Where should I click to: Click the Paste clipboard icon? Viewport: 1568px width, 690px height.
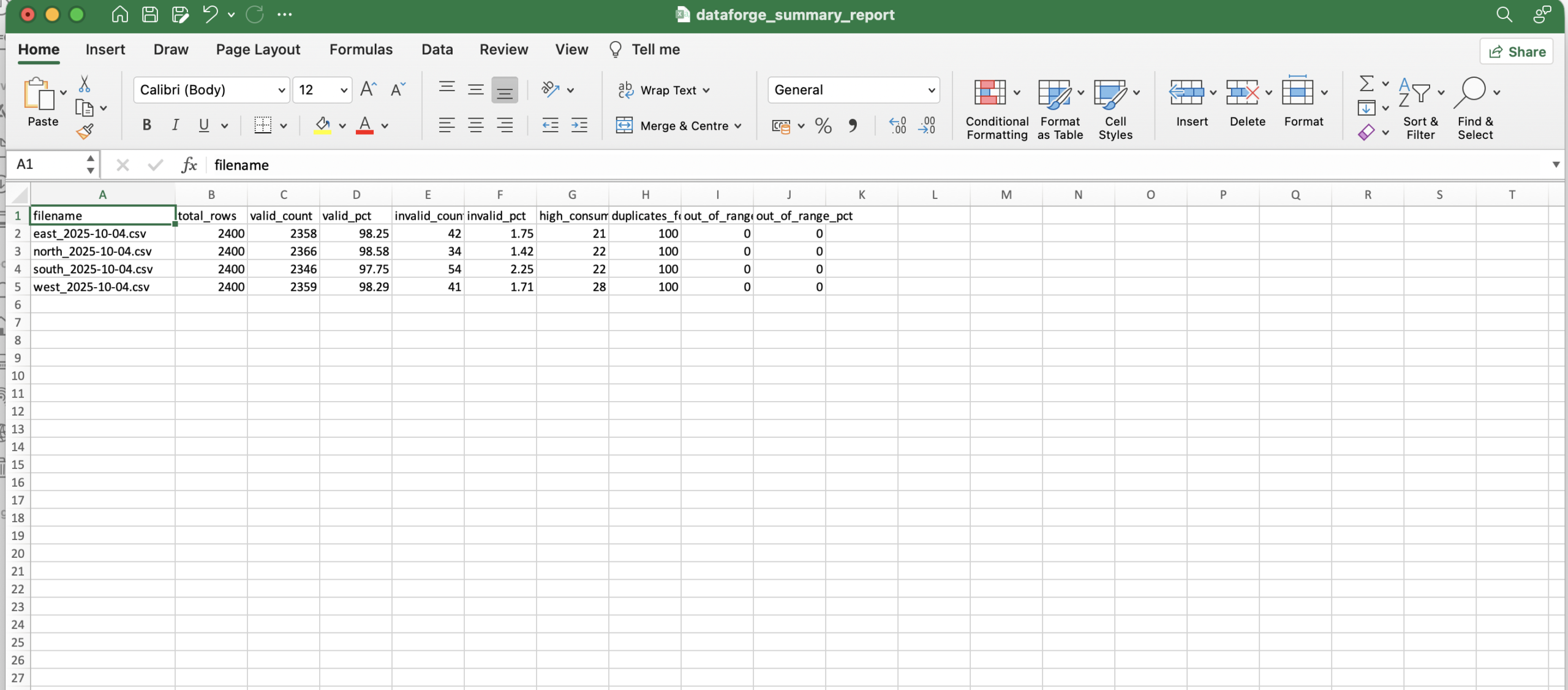coord(39,94)
